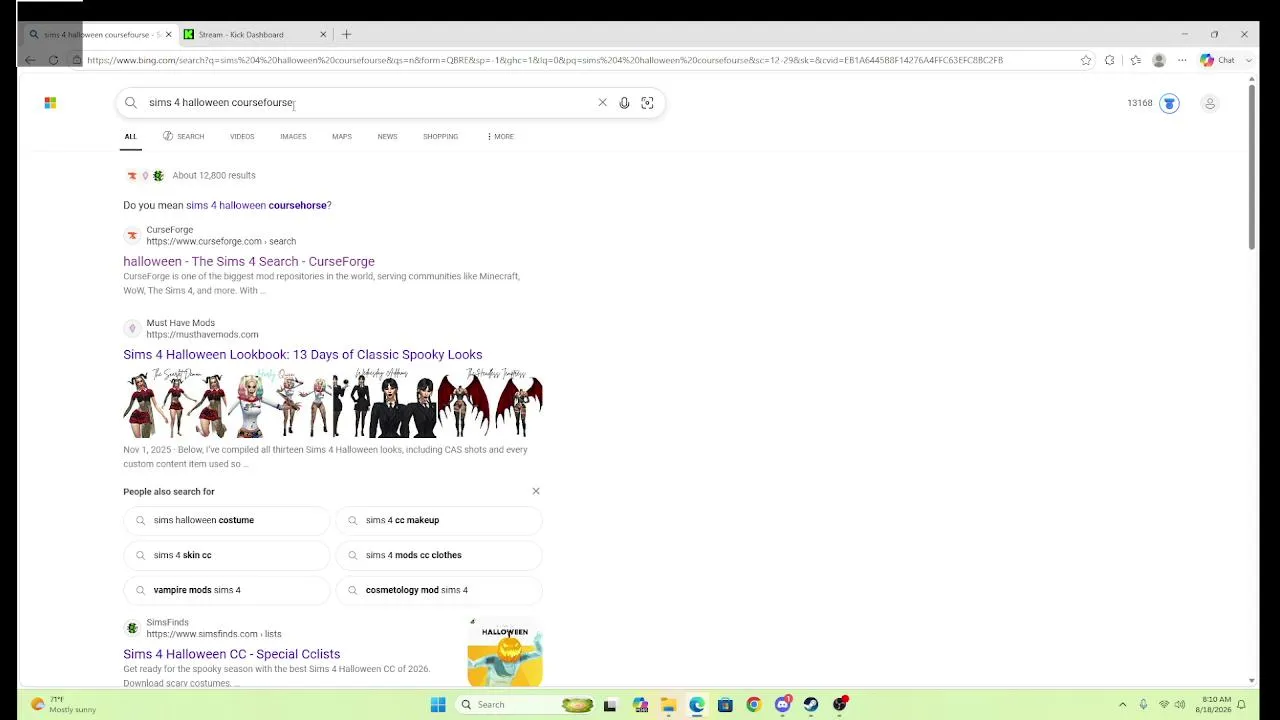1280x720 pixels.
Task: Switch to Copilot SEARCH tab
Action: [x=184, y=136]
